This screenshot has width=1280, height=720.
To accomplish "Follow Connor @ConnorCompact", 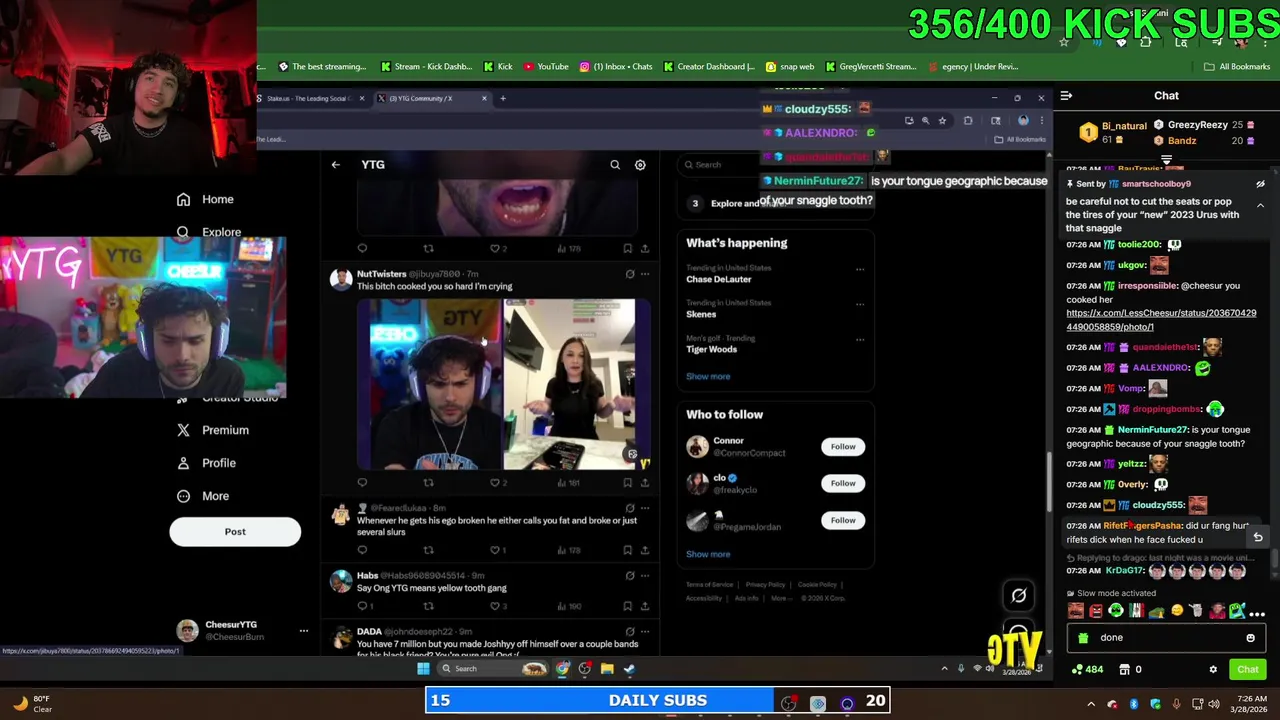I will (x=843, y=447).
